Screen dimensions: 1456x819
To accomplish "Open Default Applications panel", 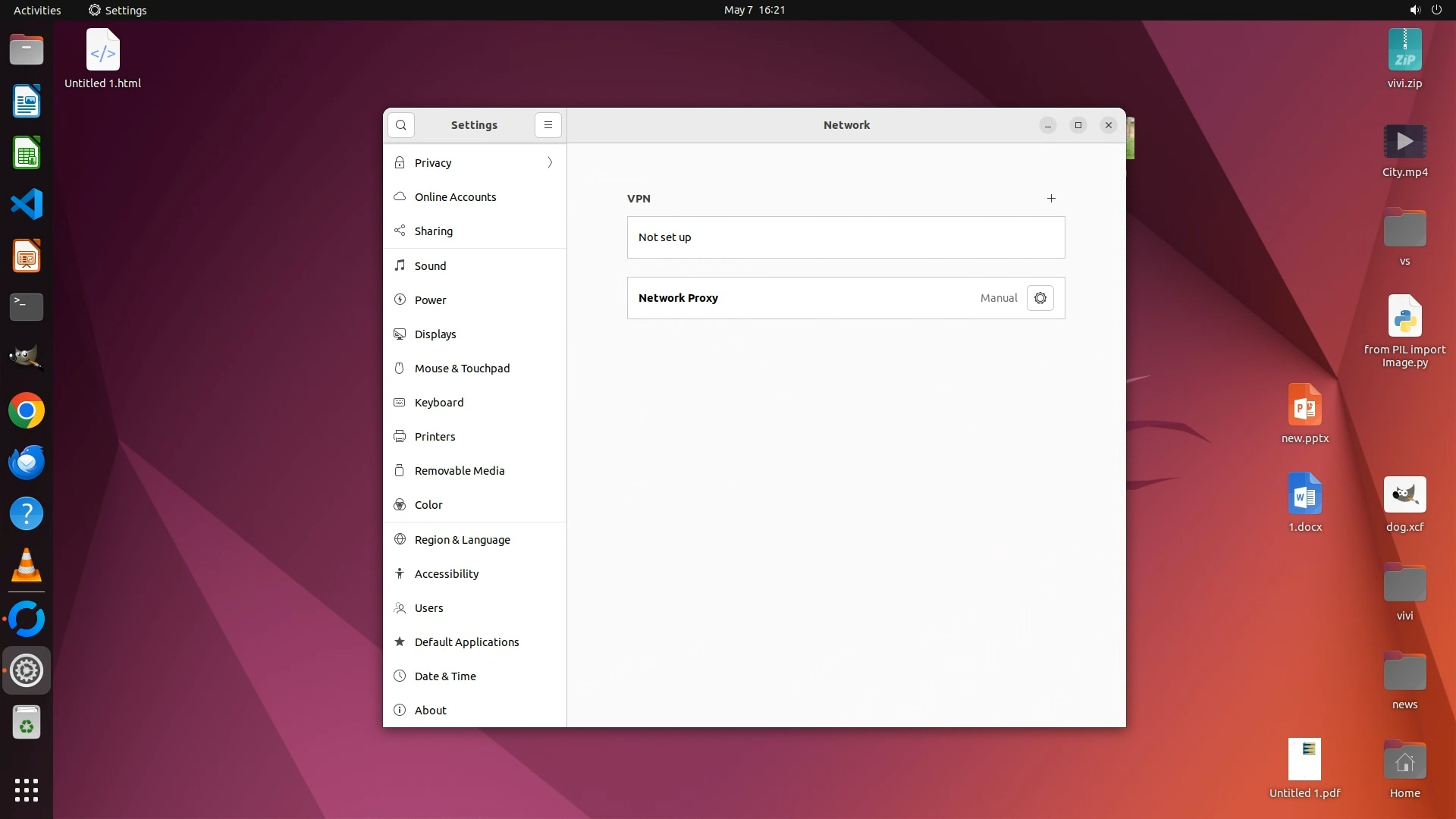I will point(466,642).
